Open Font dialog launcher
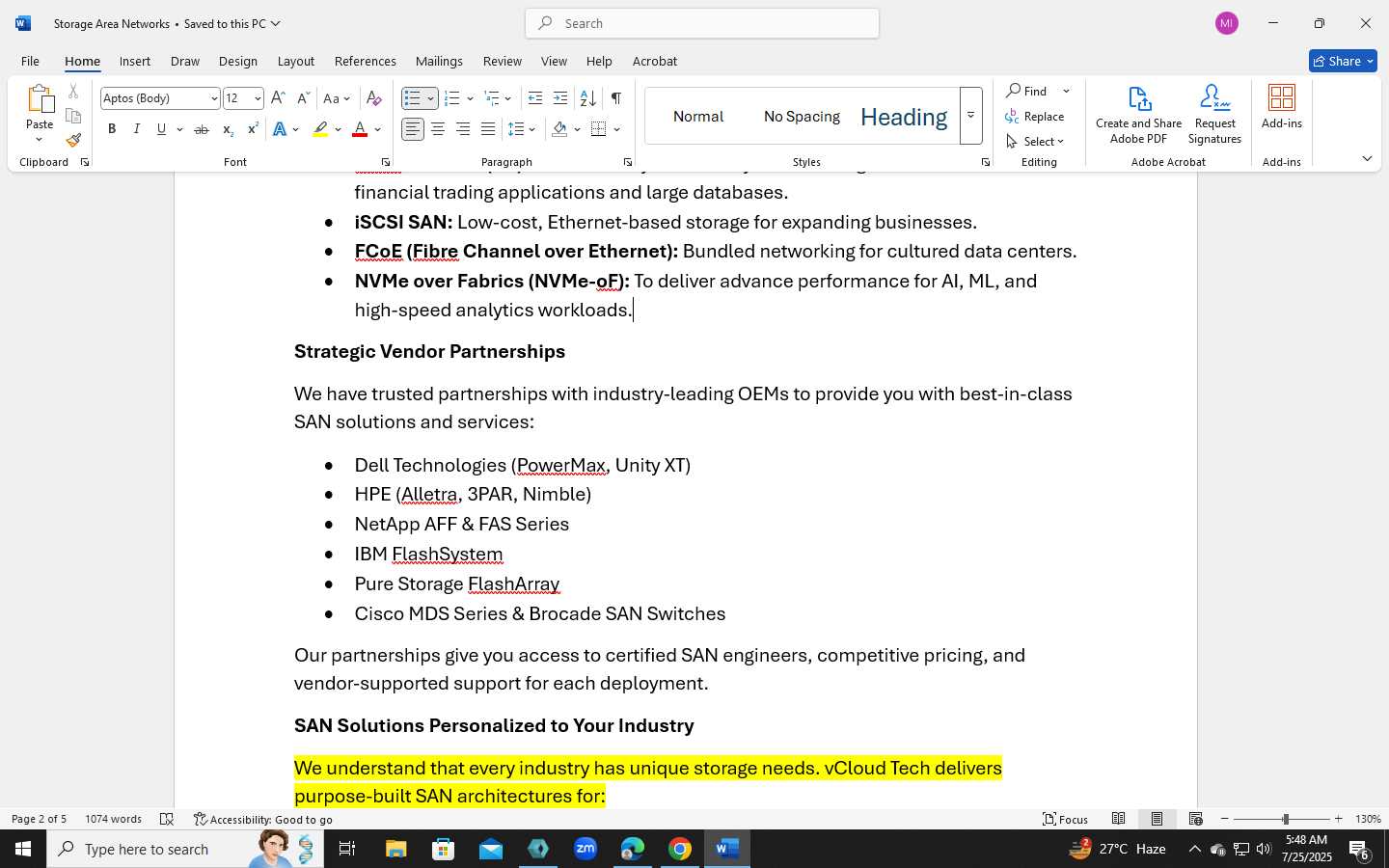The width and height of the screenshot is (1389, 868). click(385, 162)
